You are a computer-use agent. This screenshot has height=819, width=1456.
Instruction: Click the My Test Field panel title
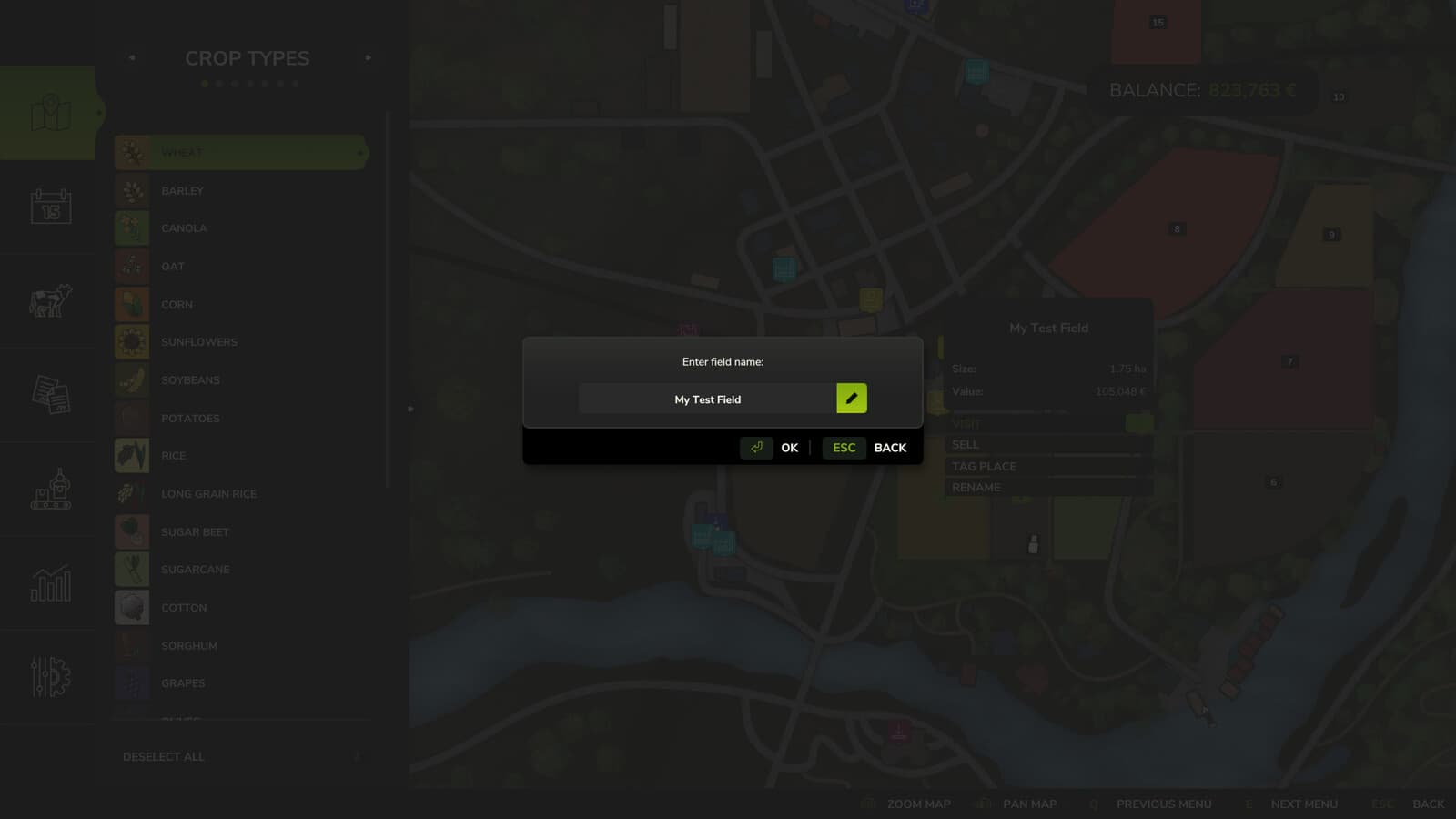pos(1048,328)
